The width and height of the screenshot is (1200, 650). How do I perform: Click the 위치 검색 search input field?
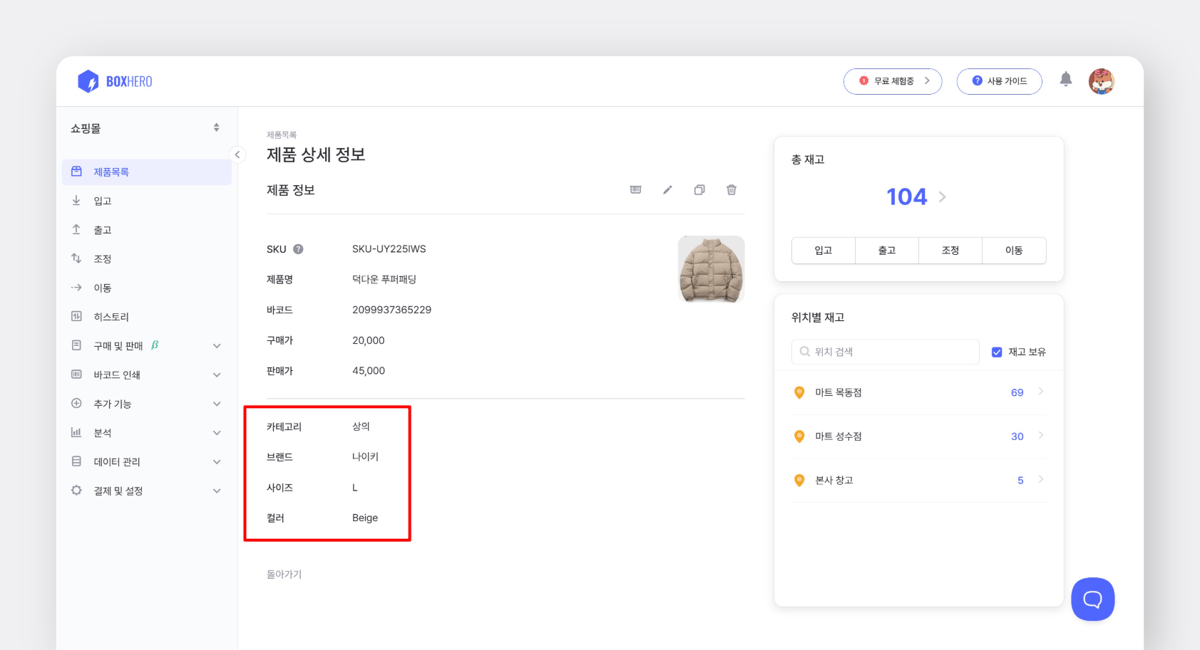click(885, 351)
